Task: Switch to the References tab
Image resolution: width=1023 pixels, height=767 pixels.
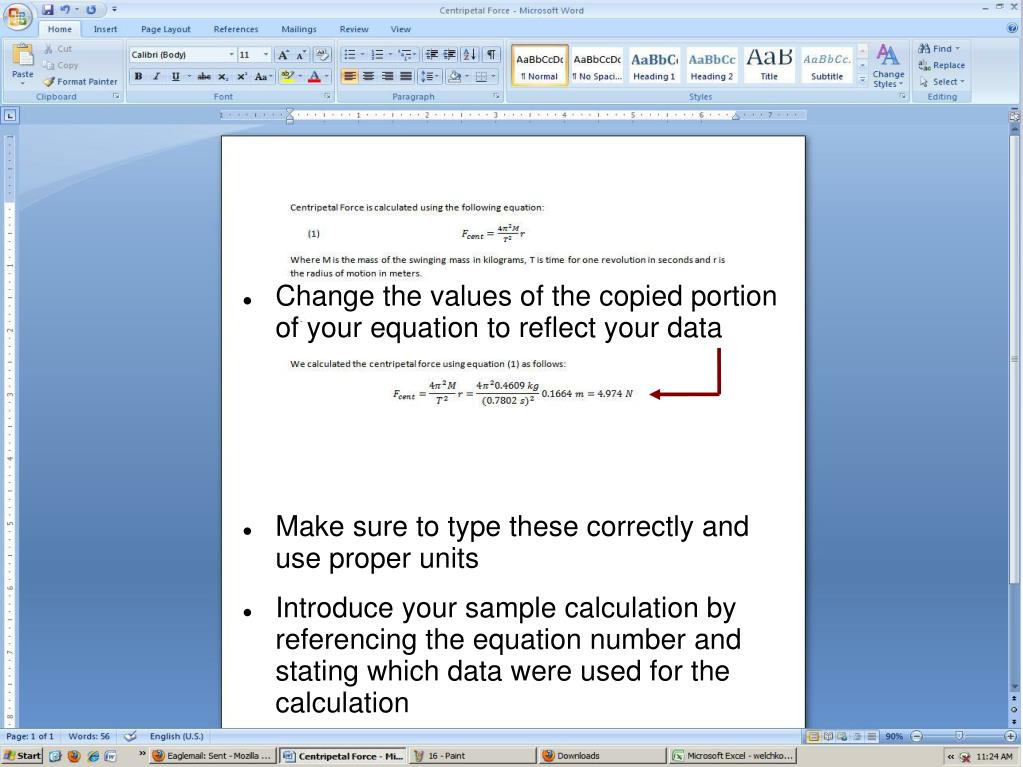Action: click(236, 29)
